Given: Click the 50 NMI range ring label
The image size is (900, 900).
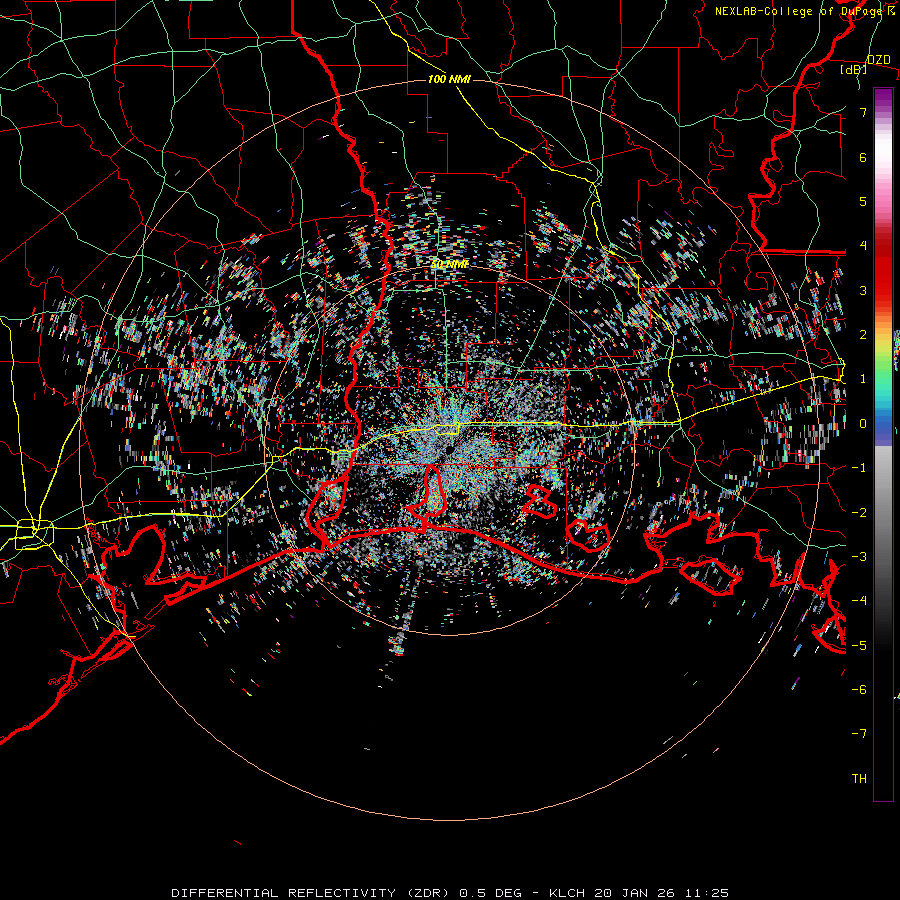Looking at the screenshot, I should click(x=449, y=264).
